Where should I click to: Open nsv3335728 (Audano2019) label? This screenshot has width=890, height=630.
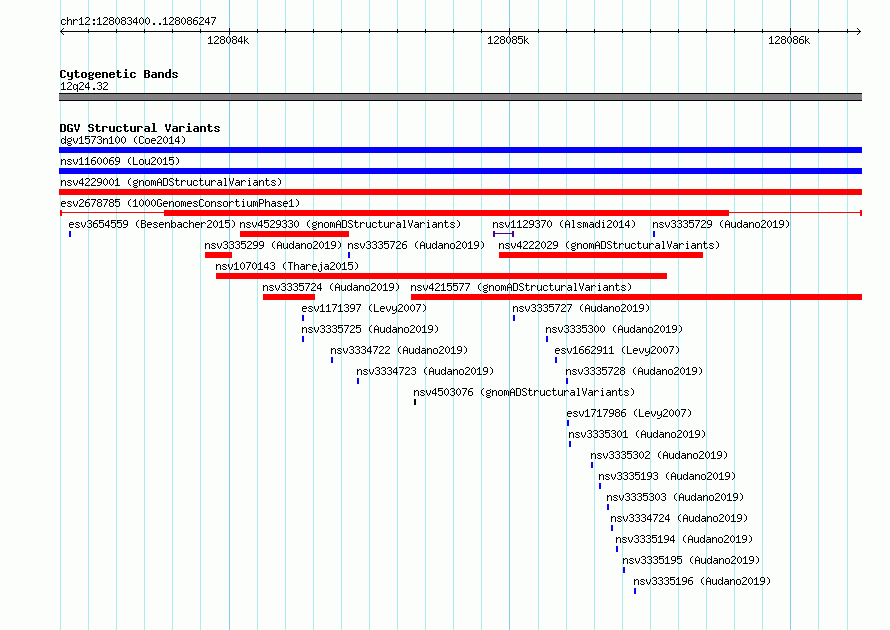(x=634, y=371)
